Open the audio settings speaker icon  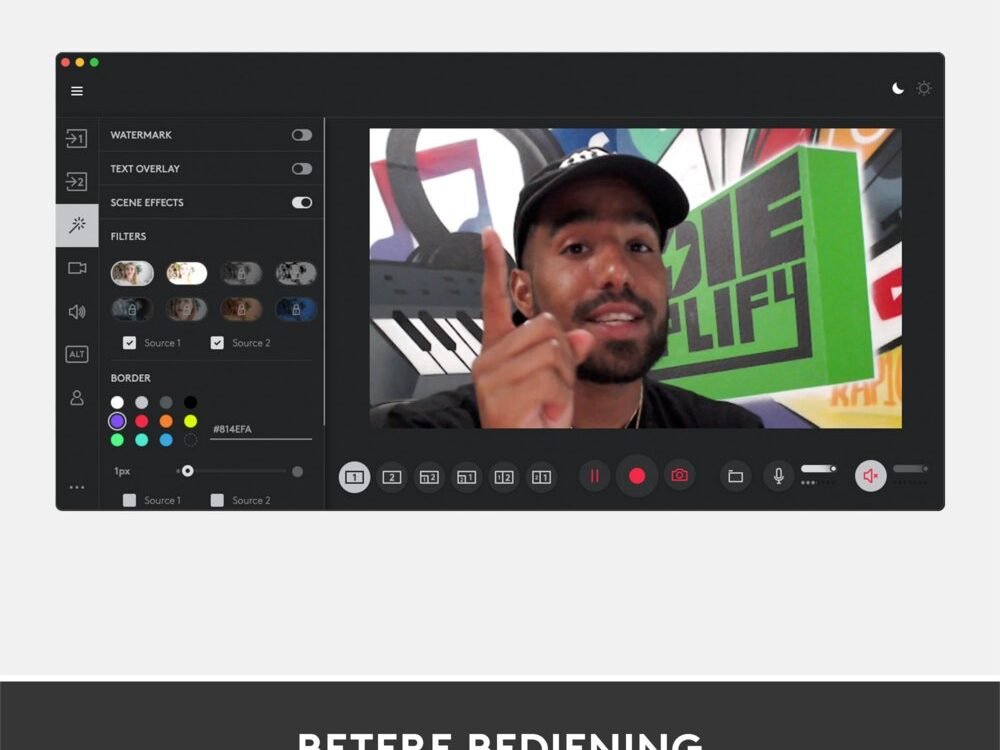[77, 312]
